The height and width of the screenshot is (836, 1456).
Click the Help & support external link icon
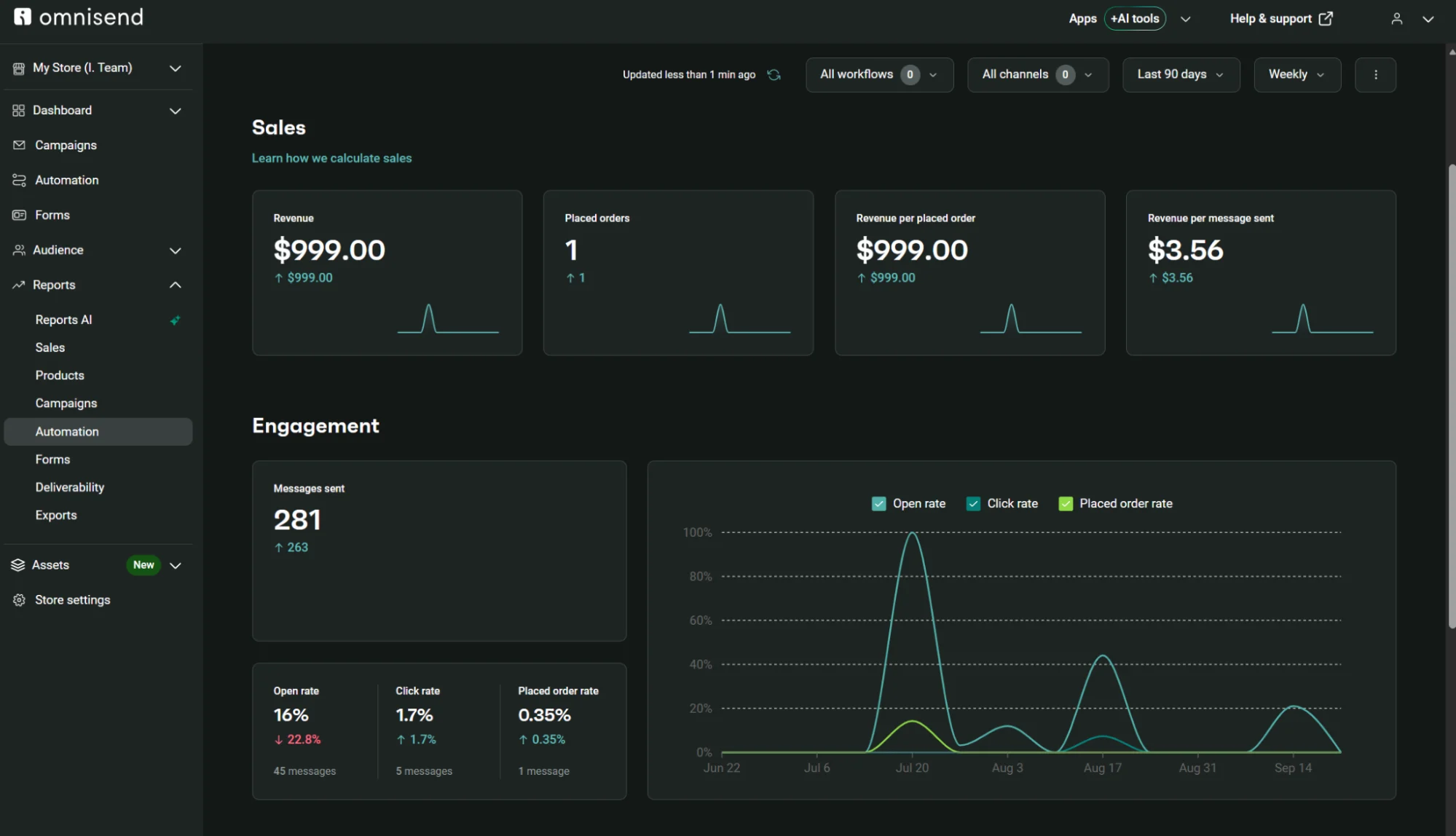[x=1326, y=19]
